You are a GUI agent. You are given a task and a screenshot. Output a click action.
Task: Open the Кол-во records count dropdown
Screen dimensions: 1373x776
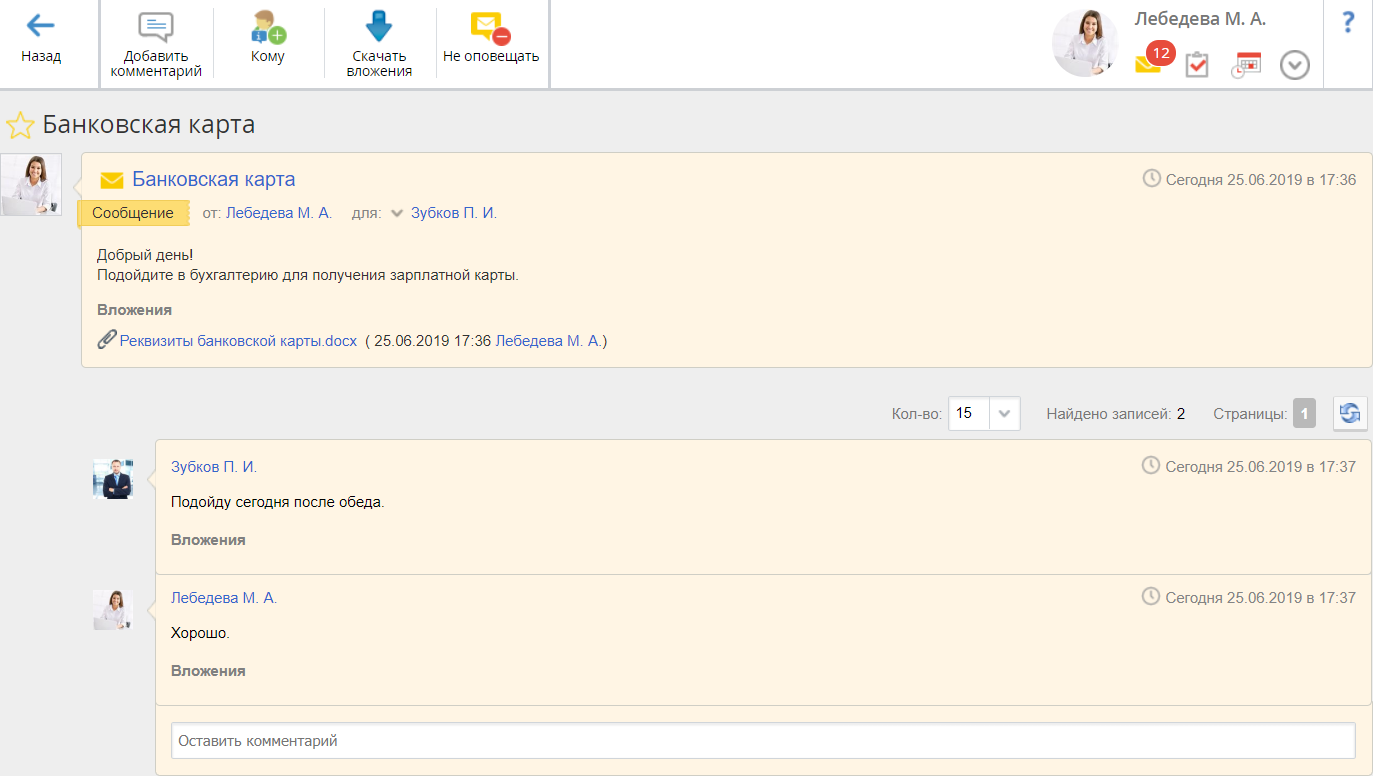(1005, 413)
